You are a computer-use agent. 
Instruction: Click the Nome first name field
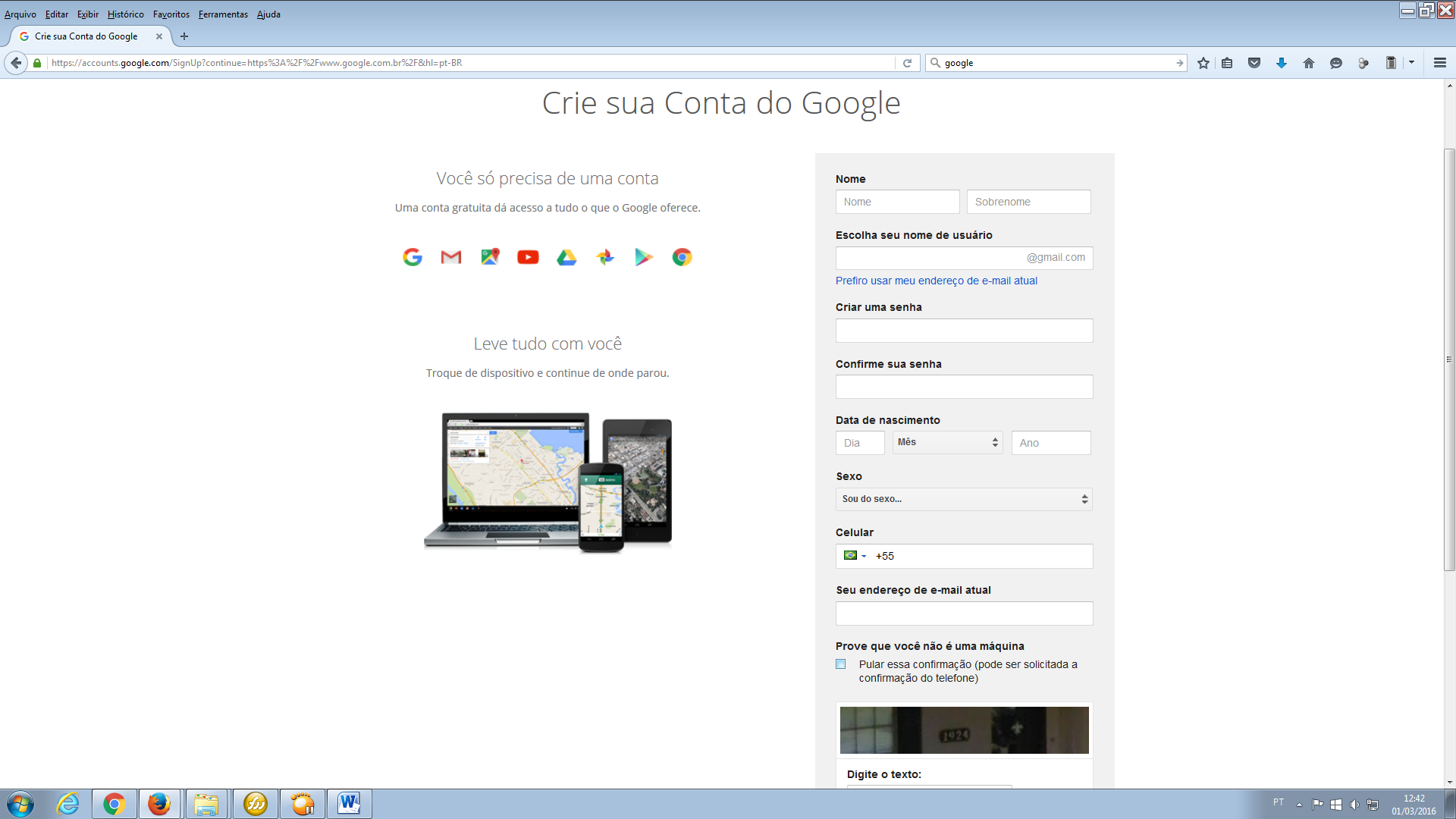pyautogui.click(x=897, y=202)
